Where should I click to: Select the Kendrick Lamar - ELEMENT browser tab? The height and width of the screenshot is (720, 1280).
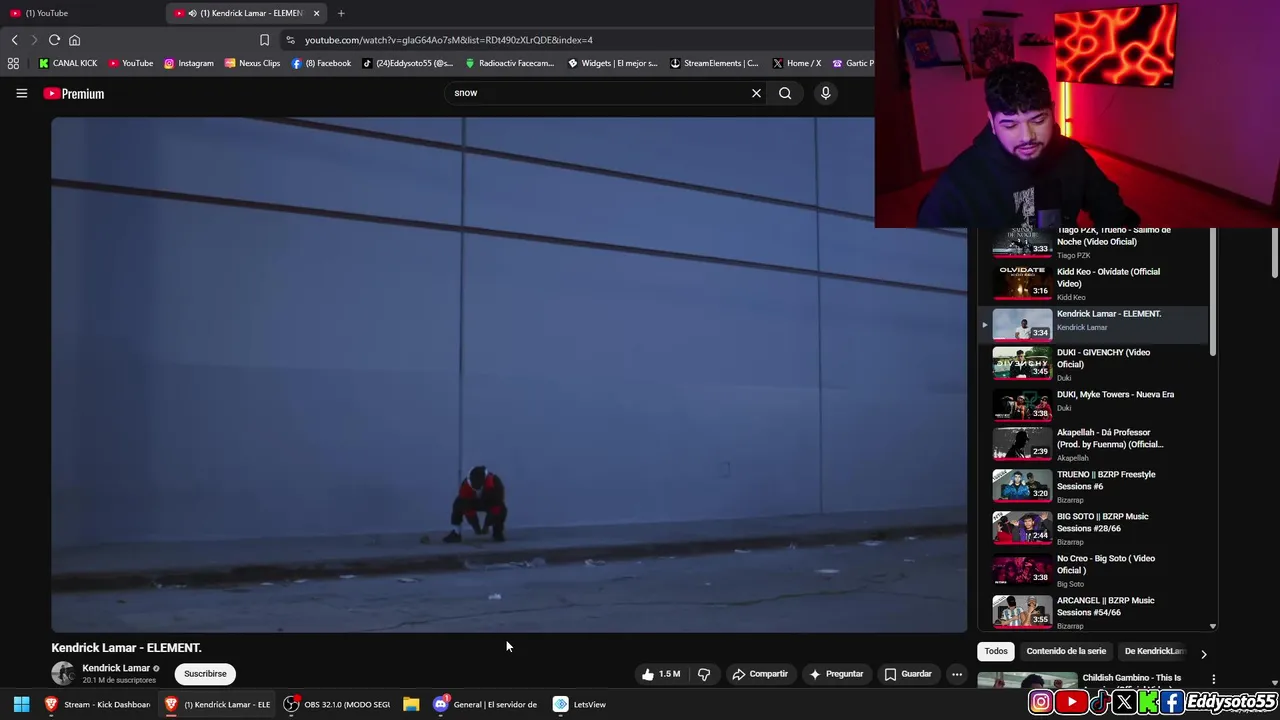point(246,13)
